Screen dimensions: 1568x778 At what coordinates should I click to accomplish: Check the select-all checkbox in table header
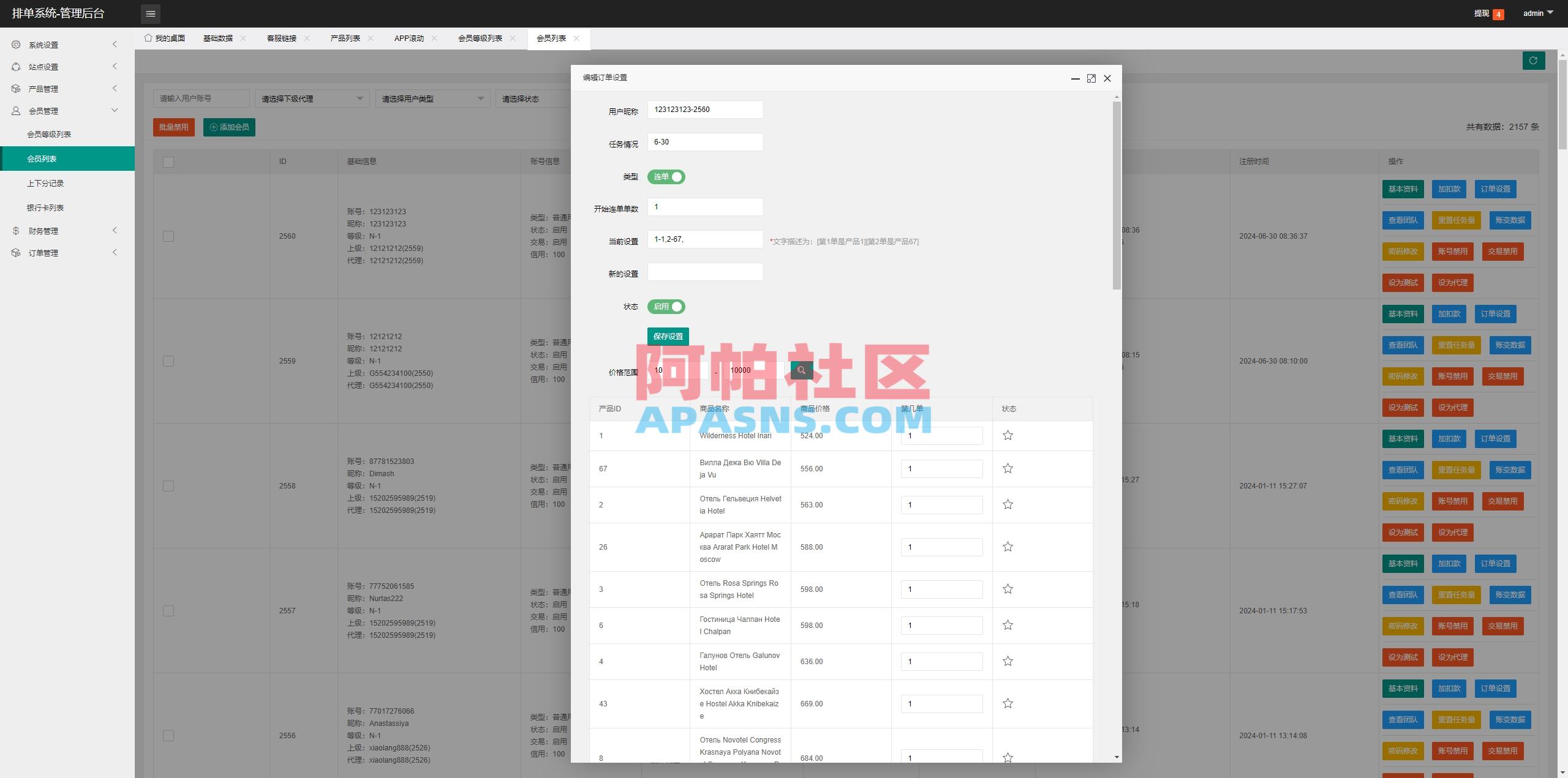coord(168,162)
